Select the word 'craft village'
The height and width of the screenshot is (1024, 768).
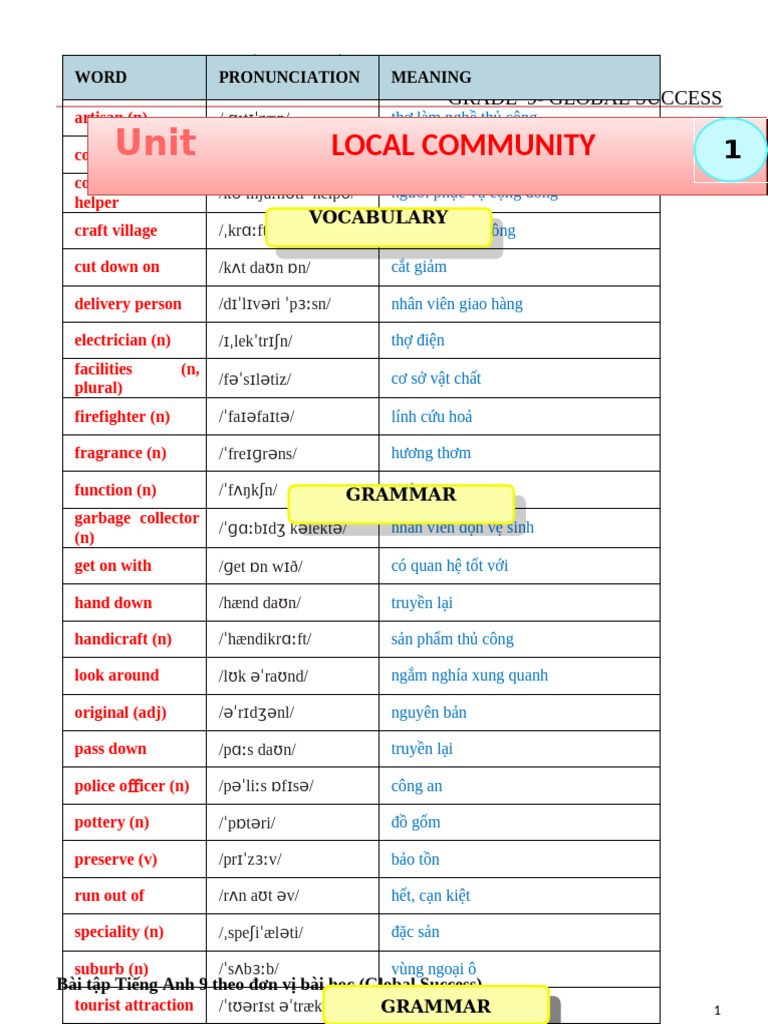tap(116, 231)
